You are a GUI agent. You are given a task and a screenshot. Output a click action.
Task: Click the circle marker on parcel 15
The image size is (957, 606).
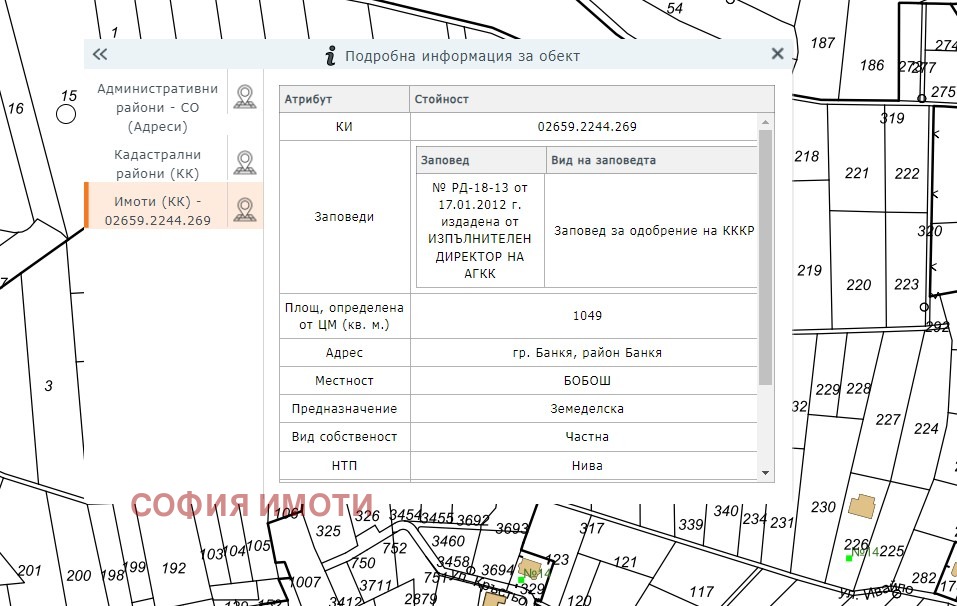66,113
